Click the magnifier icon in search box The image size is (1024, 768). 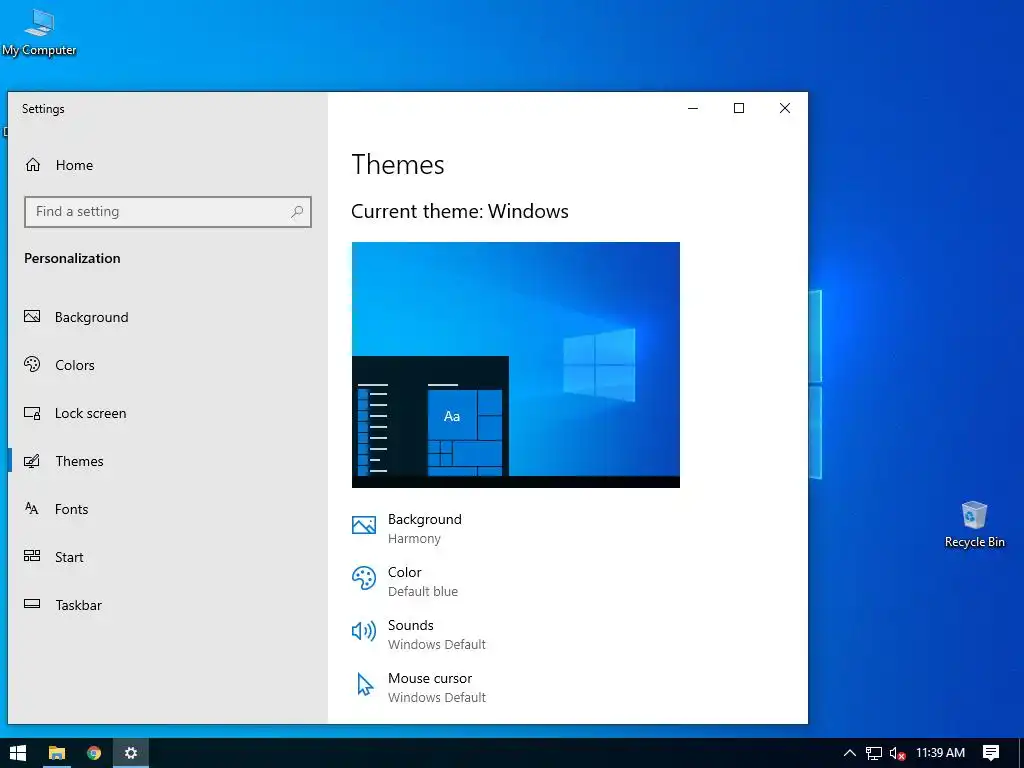pyautogui.click(x=297, y=212)
